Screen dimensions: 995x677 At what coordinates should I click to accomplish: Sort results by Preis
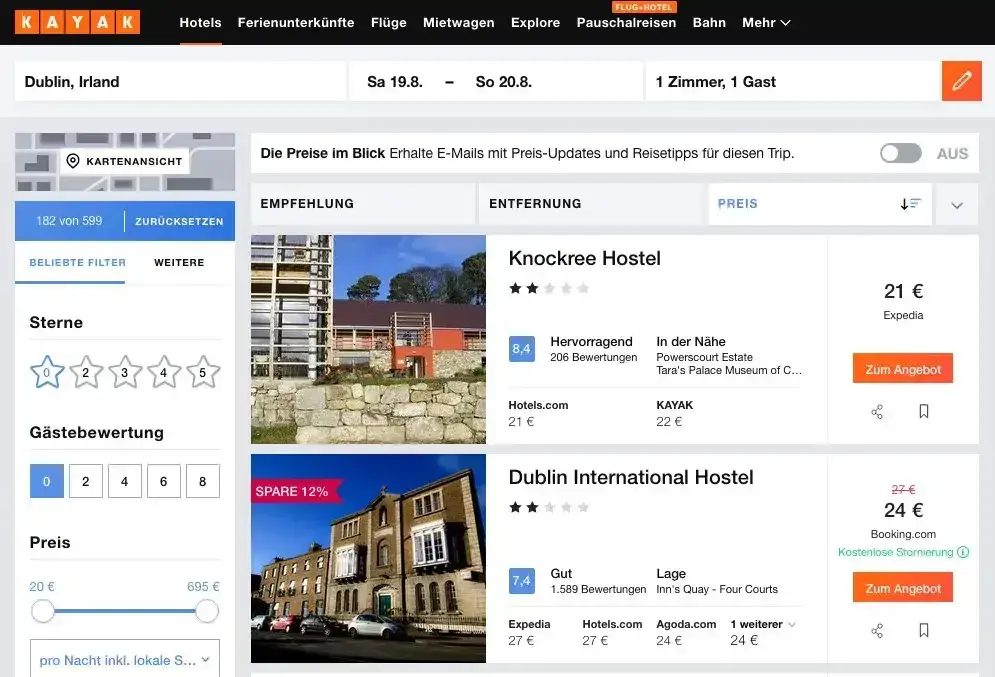[820, 204]
